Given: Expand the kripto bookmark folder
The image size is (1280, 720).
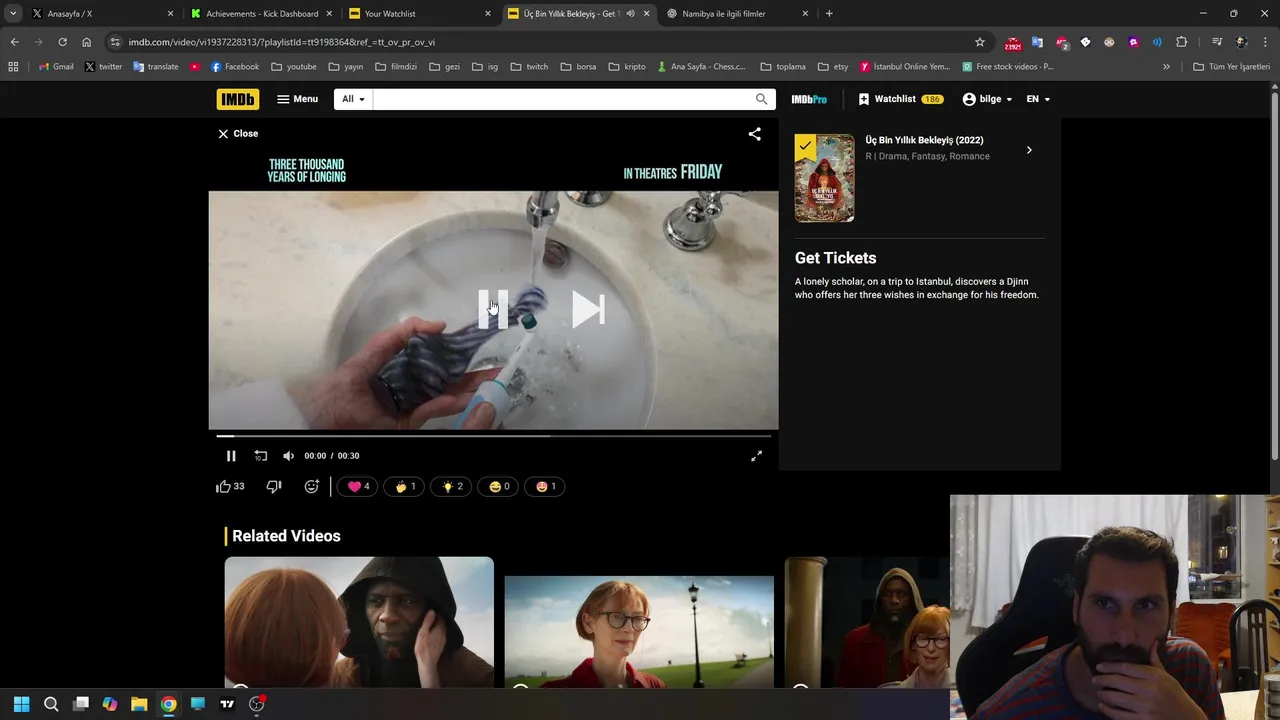Looking at the screenshot, I should tap(627, 67).
